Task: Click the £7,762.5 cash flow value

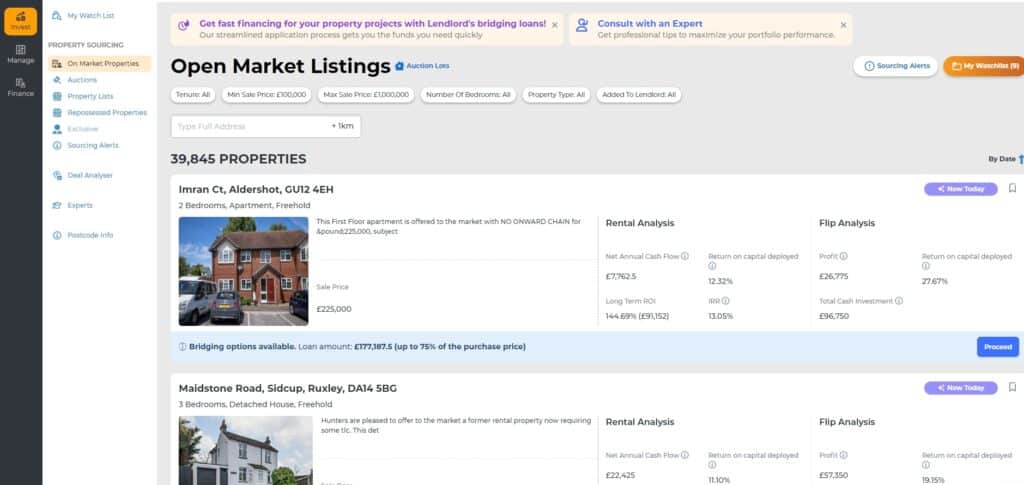Action: click(621, 276)
